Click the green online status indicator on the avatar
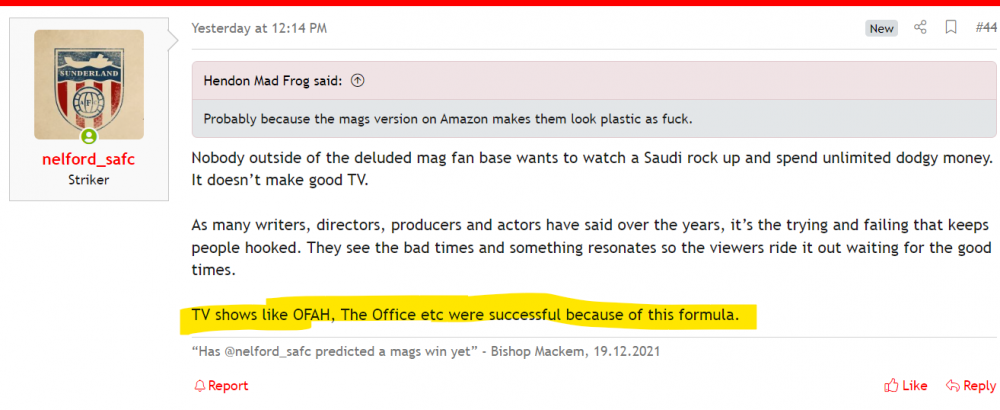 point(89,137)
